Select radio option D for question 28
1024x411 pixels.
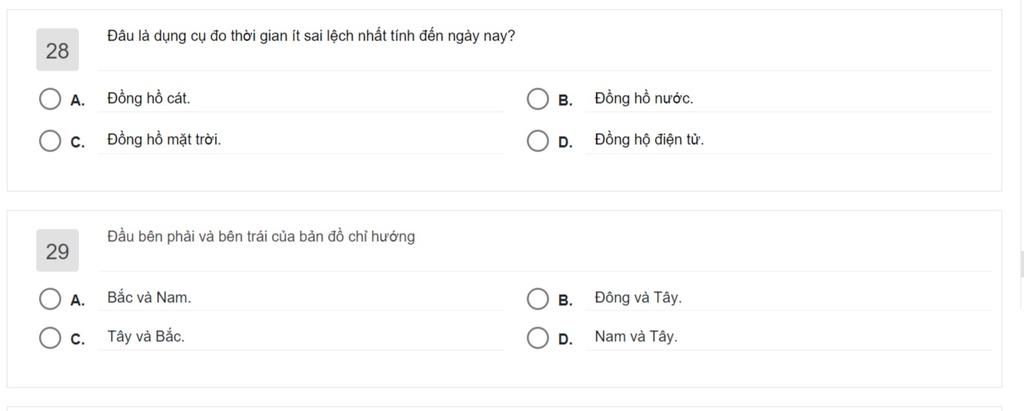(537, 140)
